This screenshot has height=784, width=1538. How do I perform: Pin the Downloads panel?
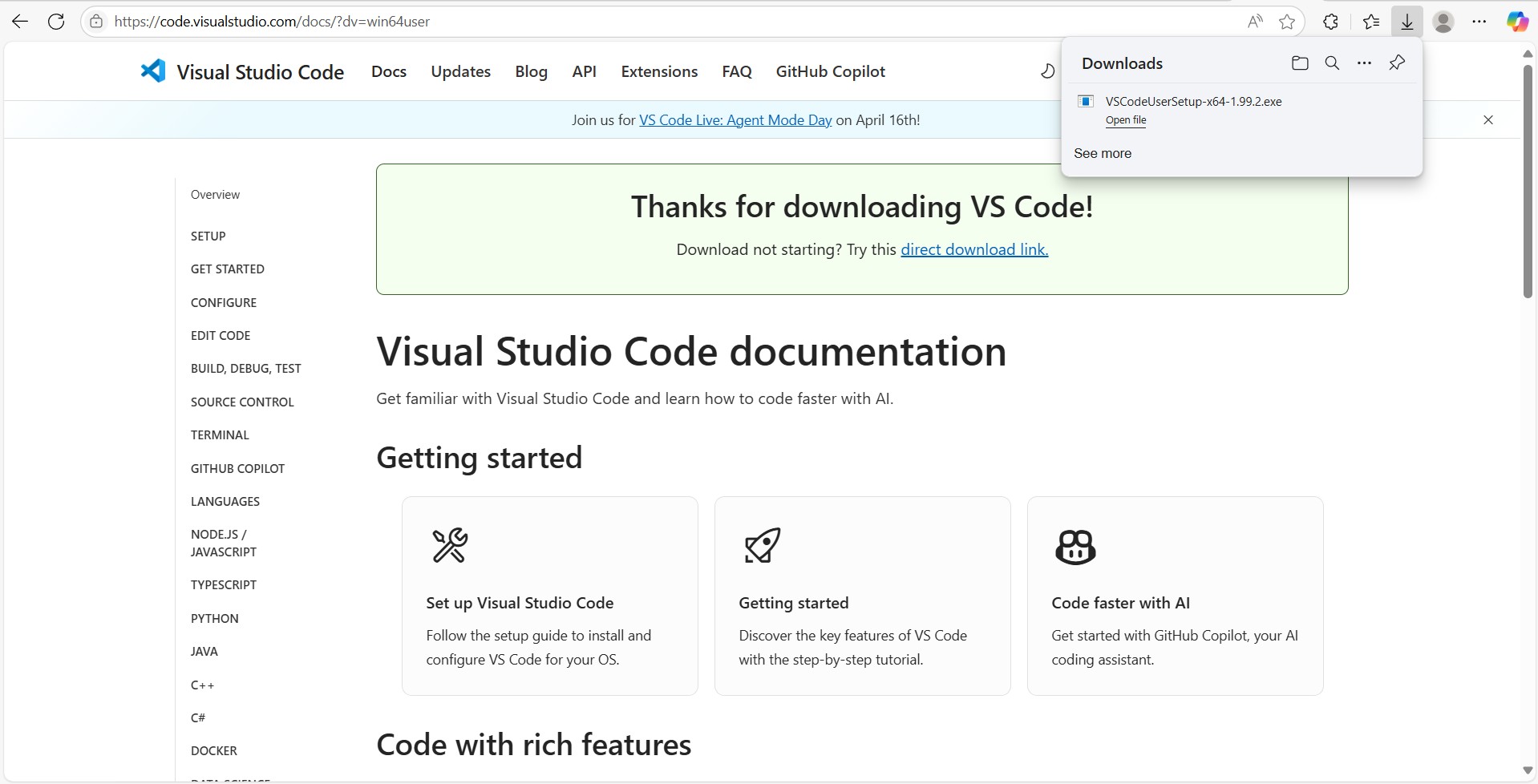pyautogui.click(x=1397, y=63)
